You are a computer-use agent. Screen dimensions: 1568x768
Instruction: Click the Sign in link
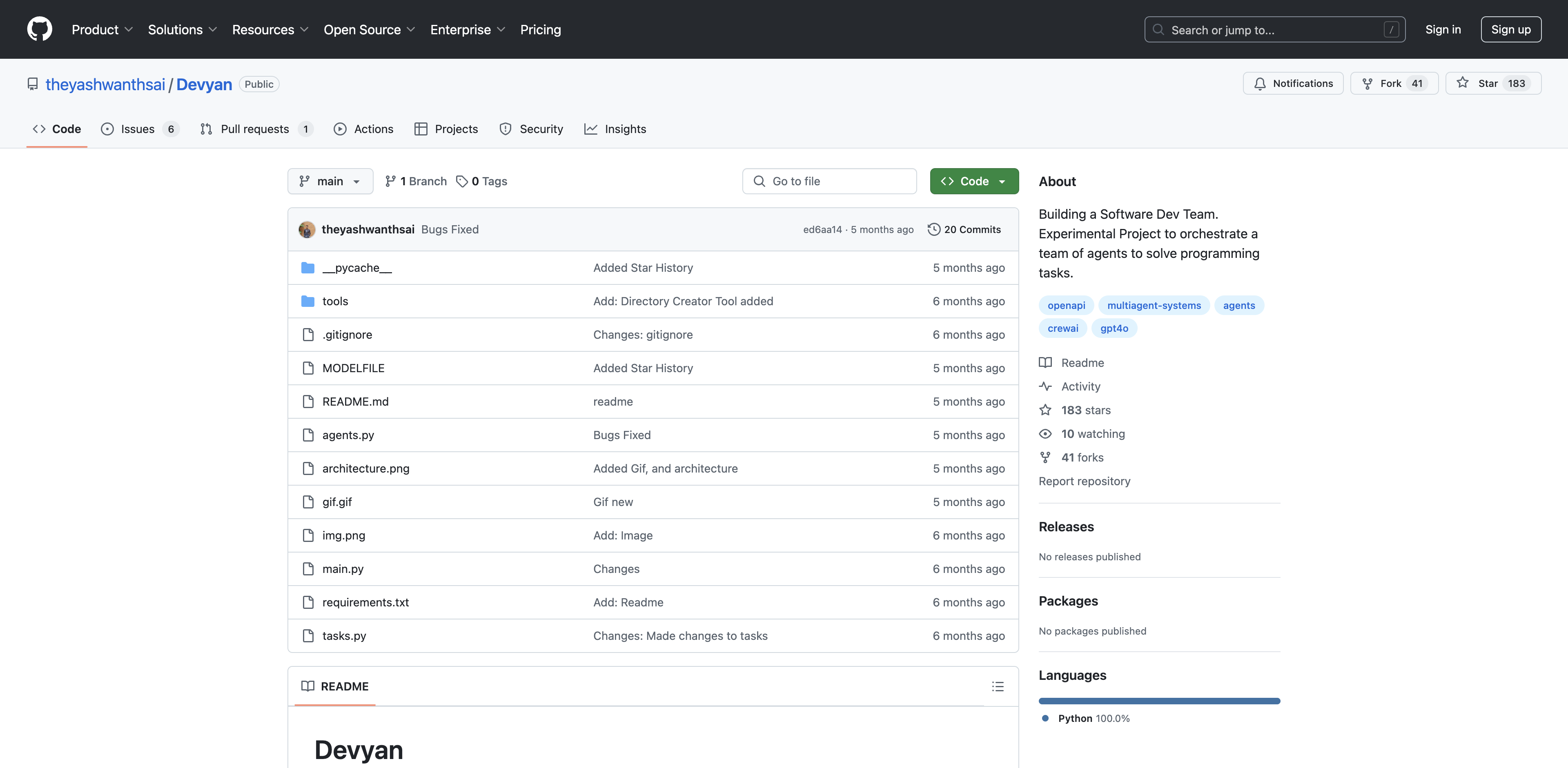1443,29
